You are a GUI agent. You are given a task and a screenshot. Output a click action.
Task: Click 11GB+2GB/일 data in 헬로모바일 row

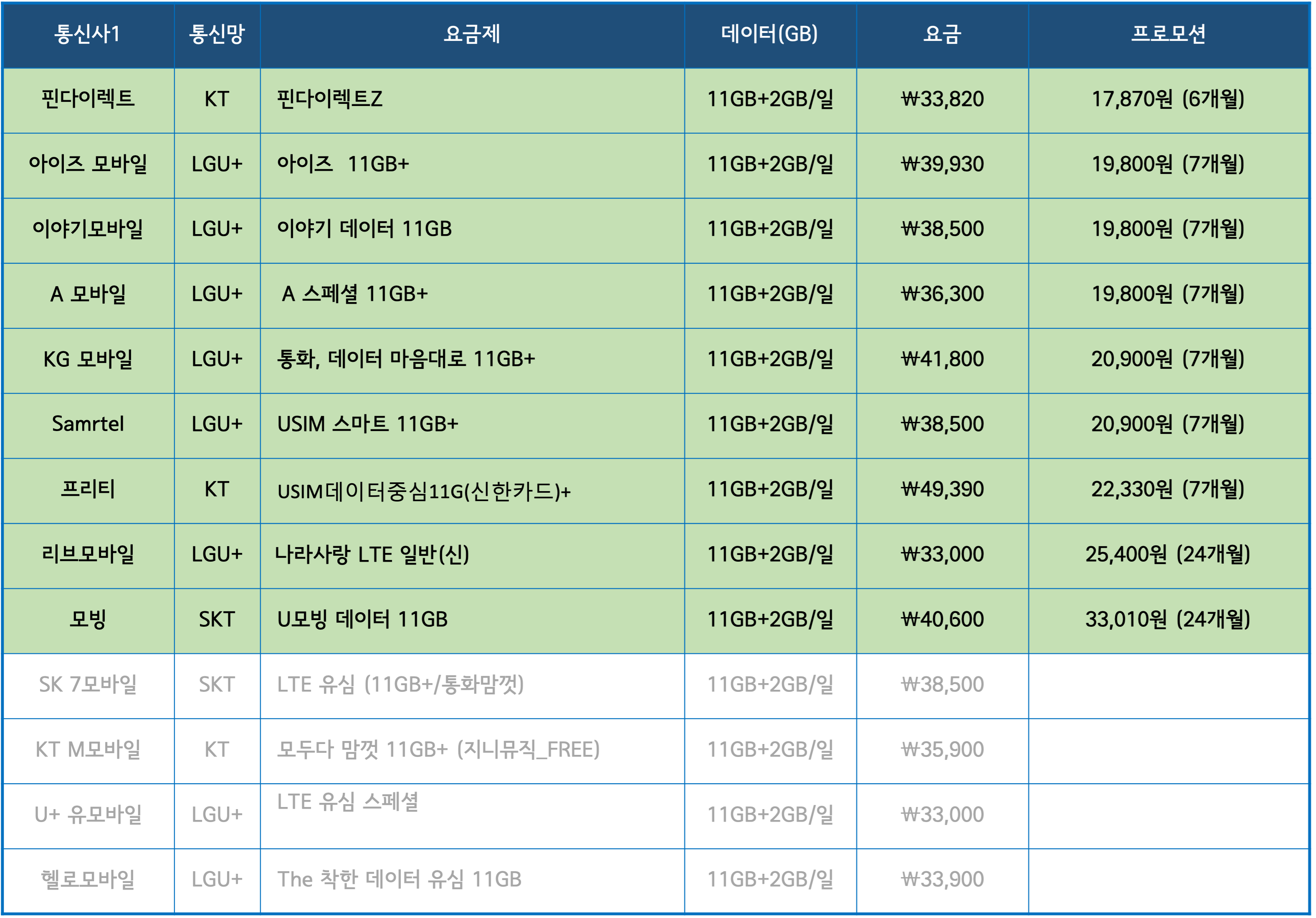[x=770, y=881]
